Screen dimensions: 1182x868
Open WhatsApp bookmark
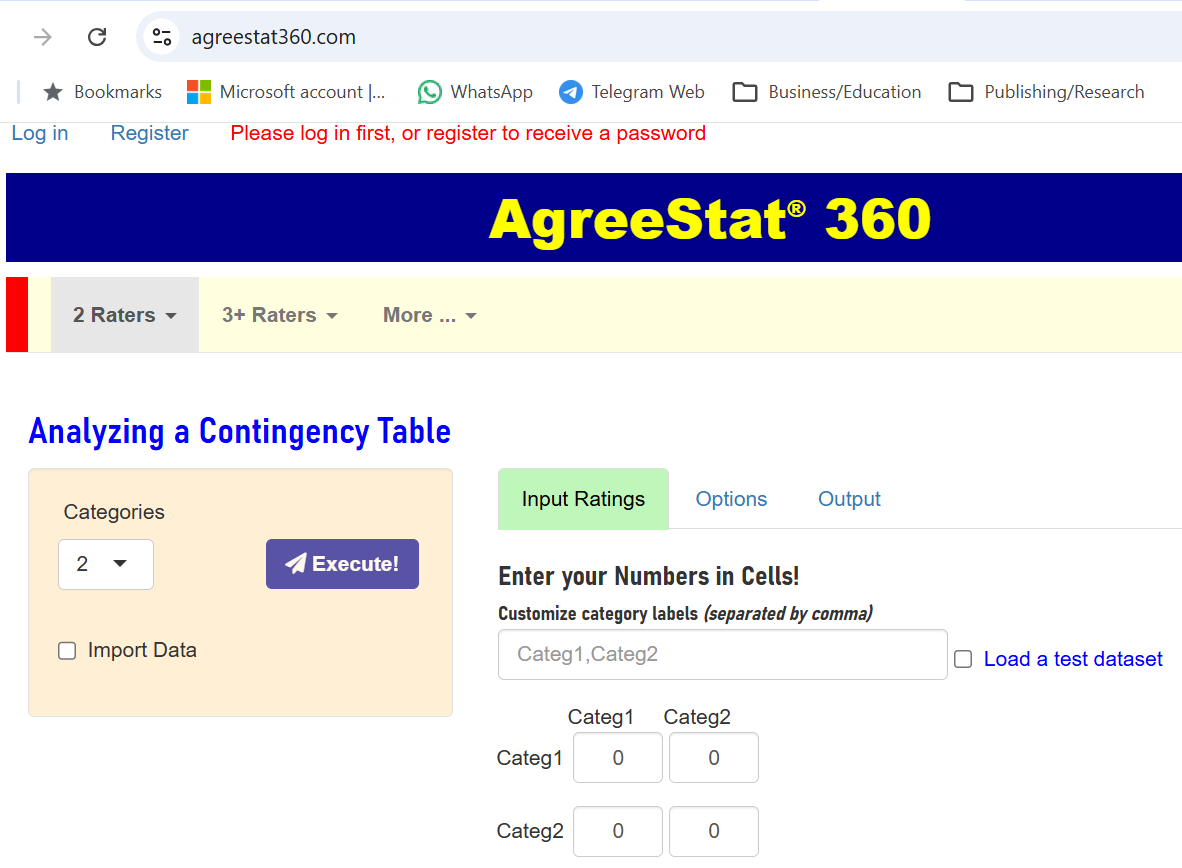point(475,92)
